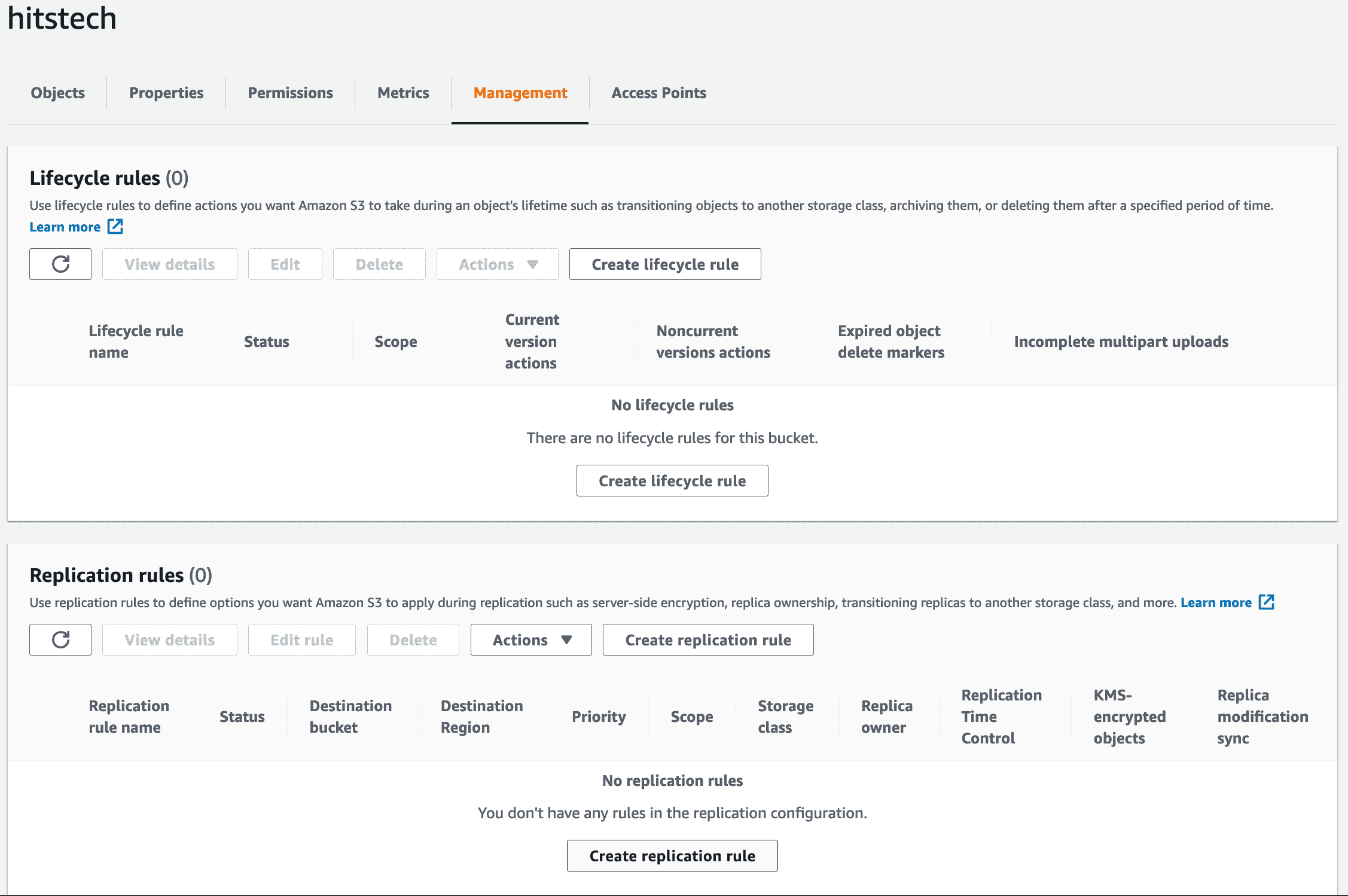Open the Properties tab
1348x896 pixels.
coord(166,93)
